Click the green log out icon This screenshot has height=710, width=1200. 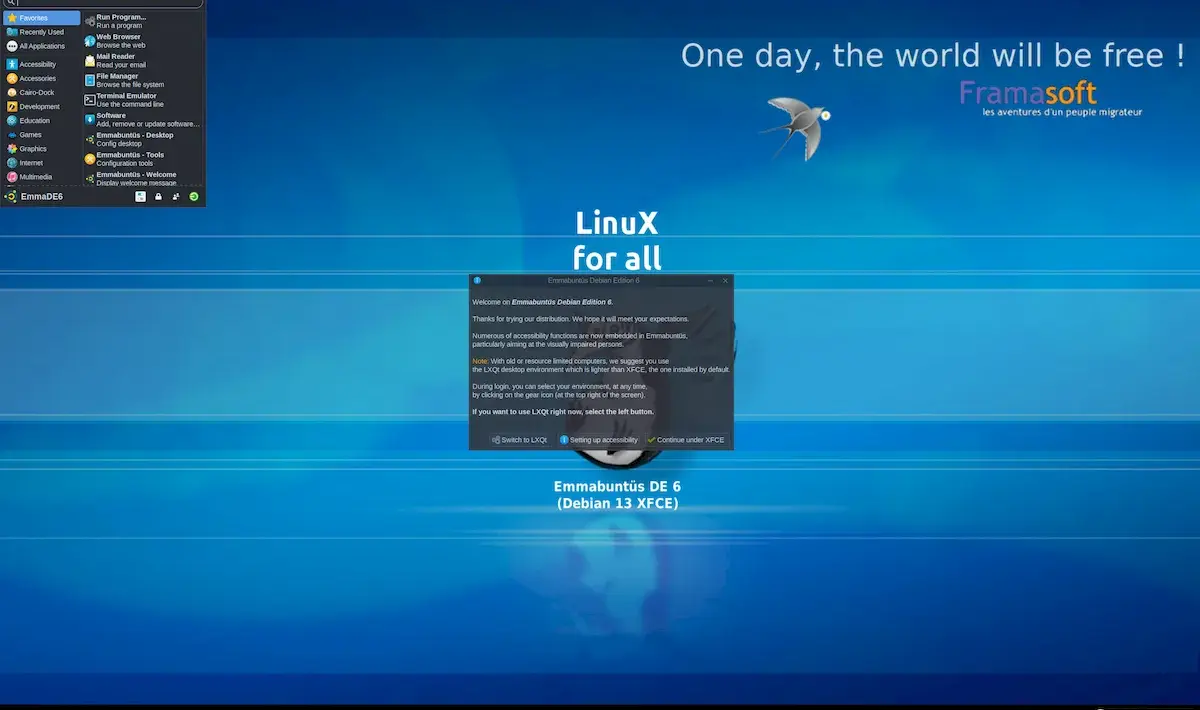tap(194, 197)
